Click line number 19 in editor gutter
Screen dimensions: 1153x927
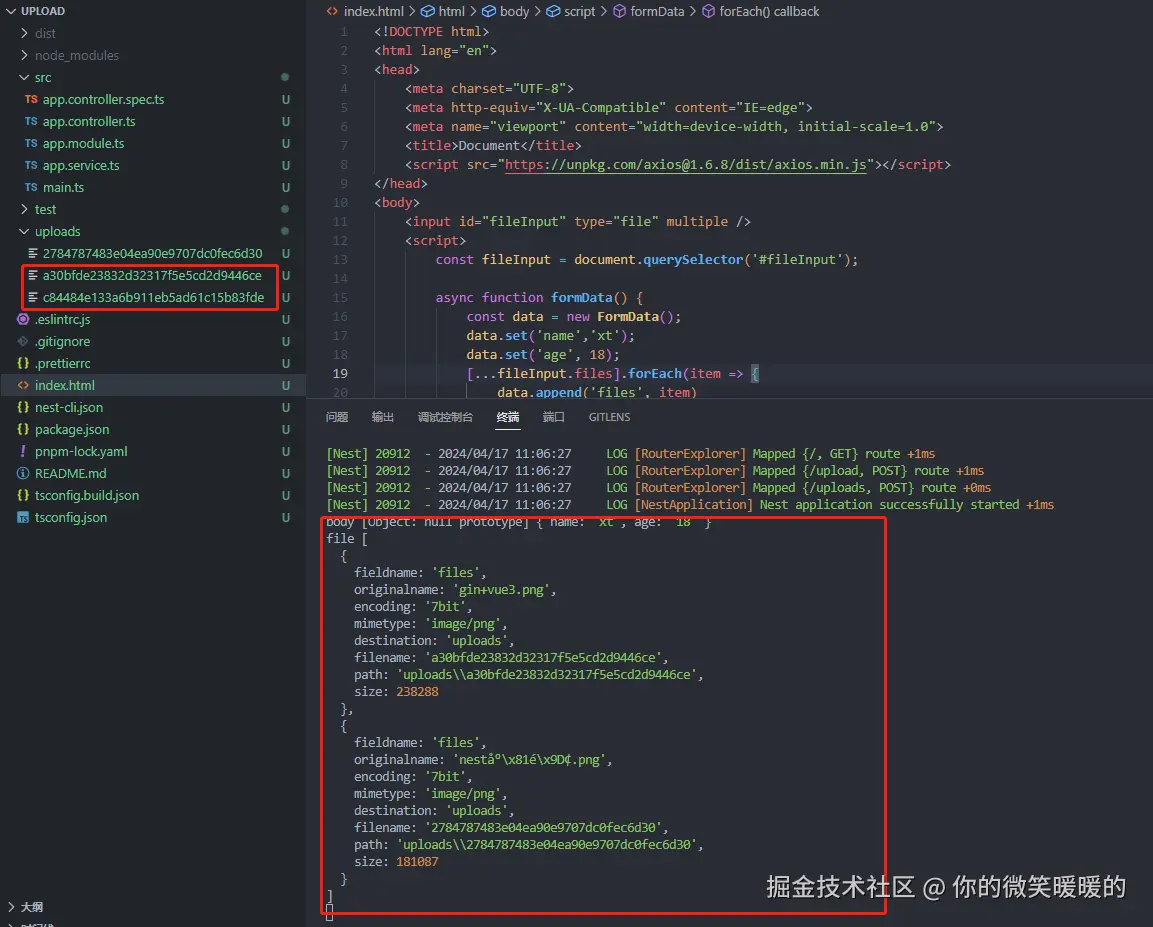(340, 373)
